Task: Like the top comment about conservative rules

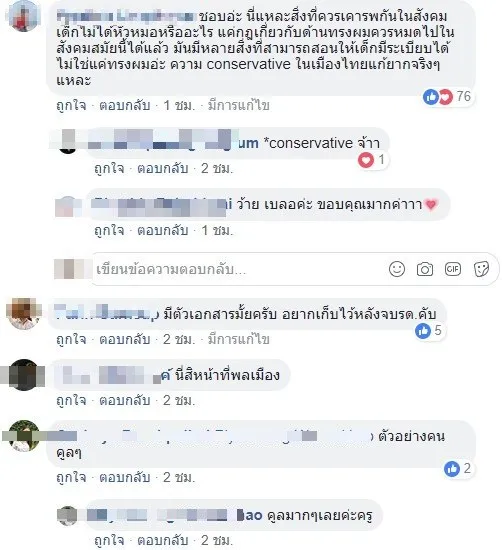Action: click(x=71, y=105)
